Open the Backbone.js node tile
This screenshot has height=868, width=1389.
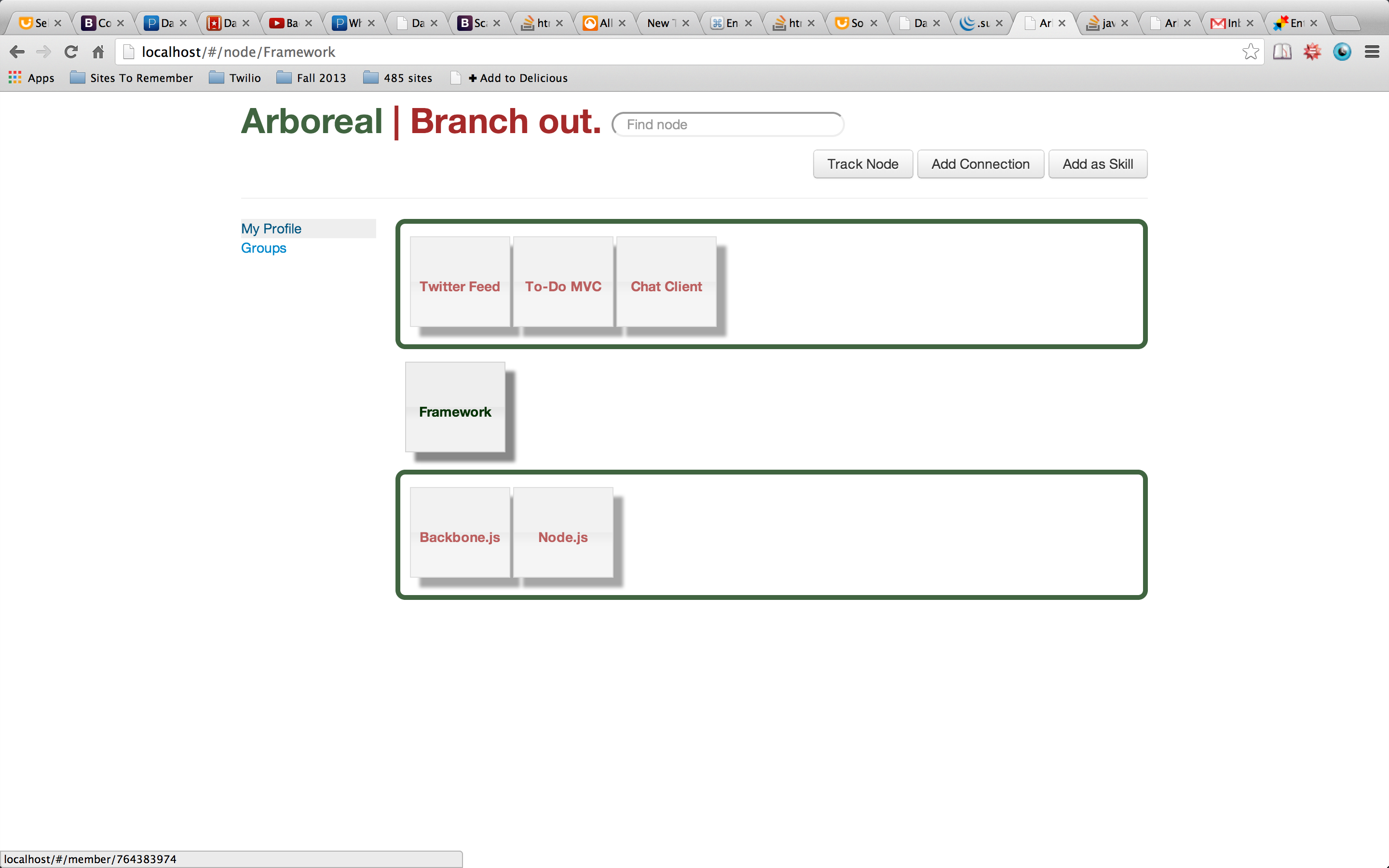(460, 532)
